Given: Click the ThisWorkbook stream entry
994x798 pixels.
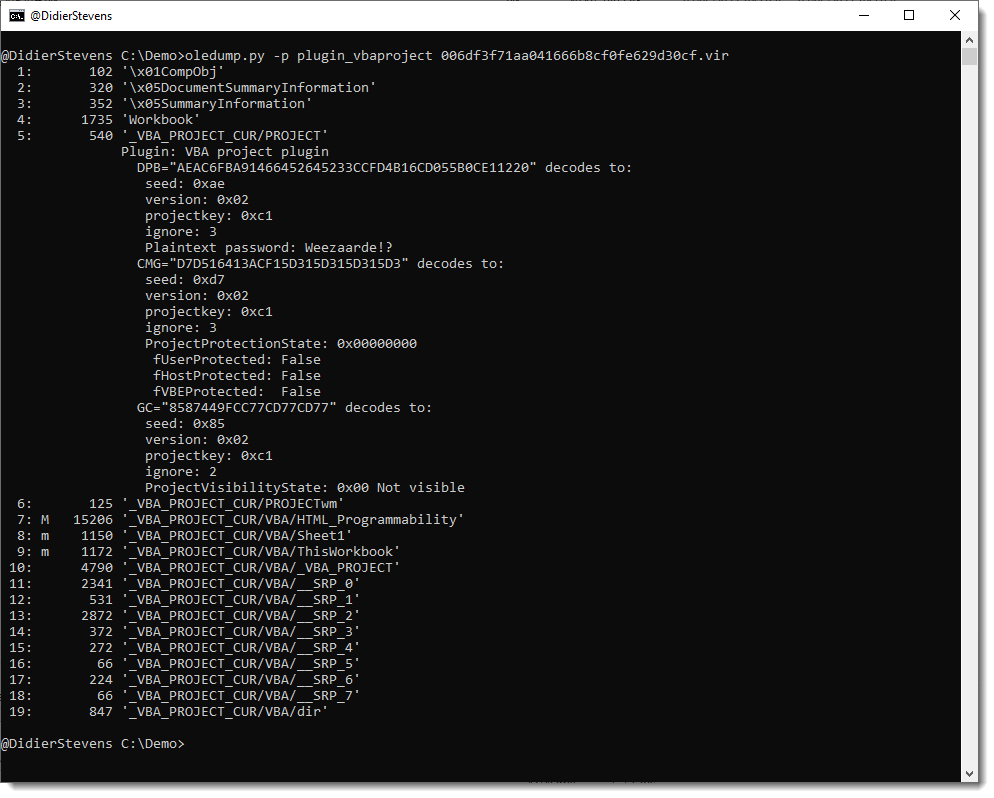Looking at the screenshot, I should click(x=261, y=552).
